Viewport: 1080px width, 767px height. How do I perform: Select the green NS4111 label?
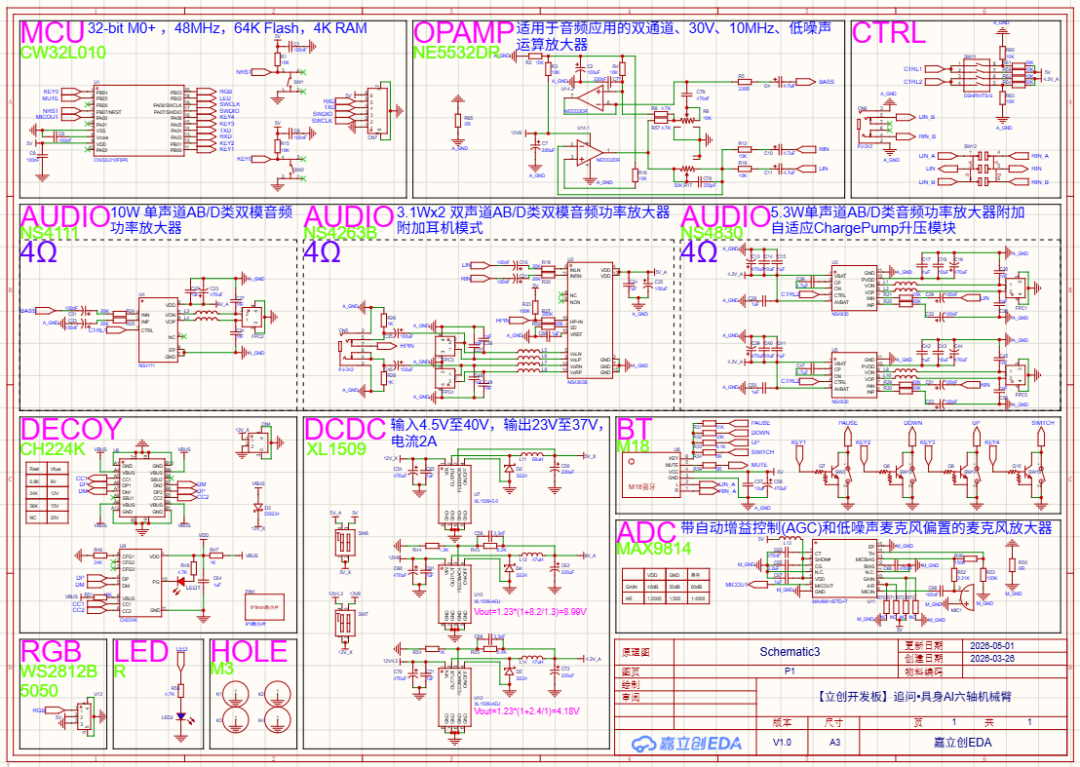pos(49,233)
